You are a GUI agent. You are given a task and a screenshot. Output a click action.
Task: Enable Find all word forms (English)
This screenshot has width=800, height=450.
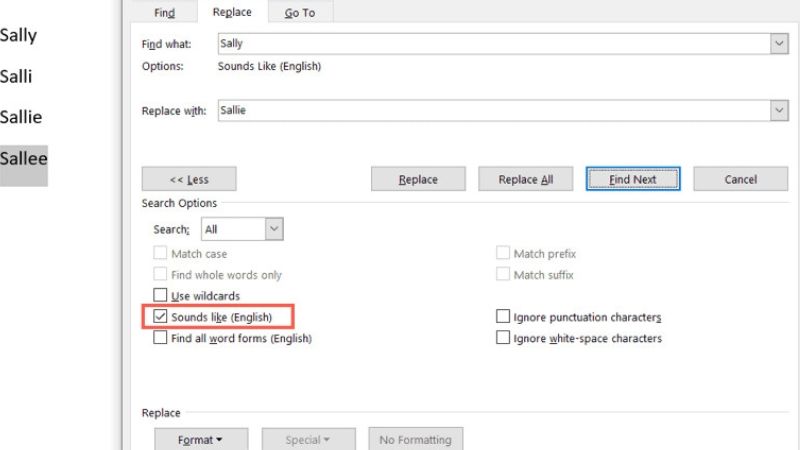pyautogui.click(x=160, y=338)
